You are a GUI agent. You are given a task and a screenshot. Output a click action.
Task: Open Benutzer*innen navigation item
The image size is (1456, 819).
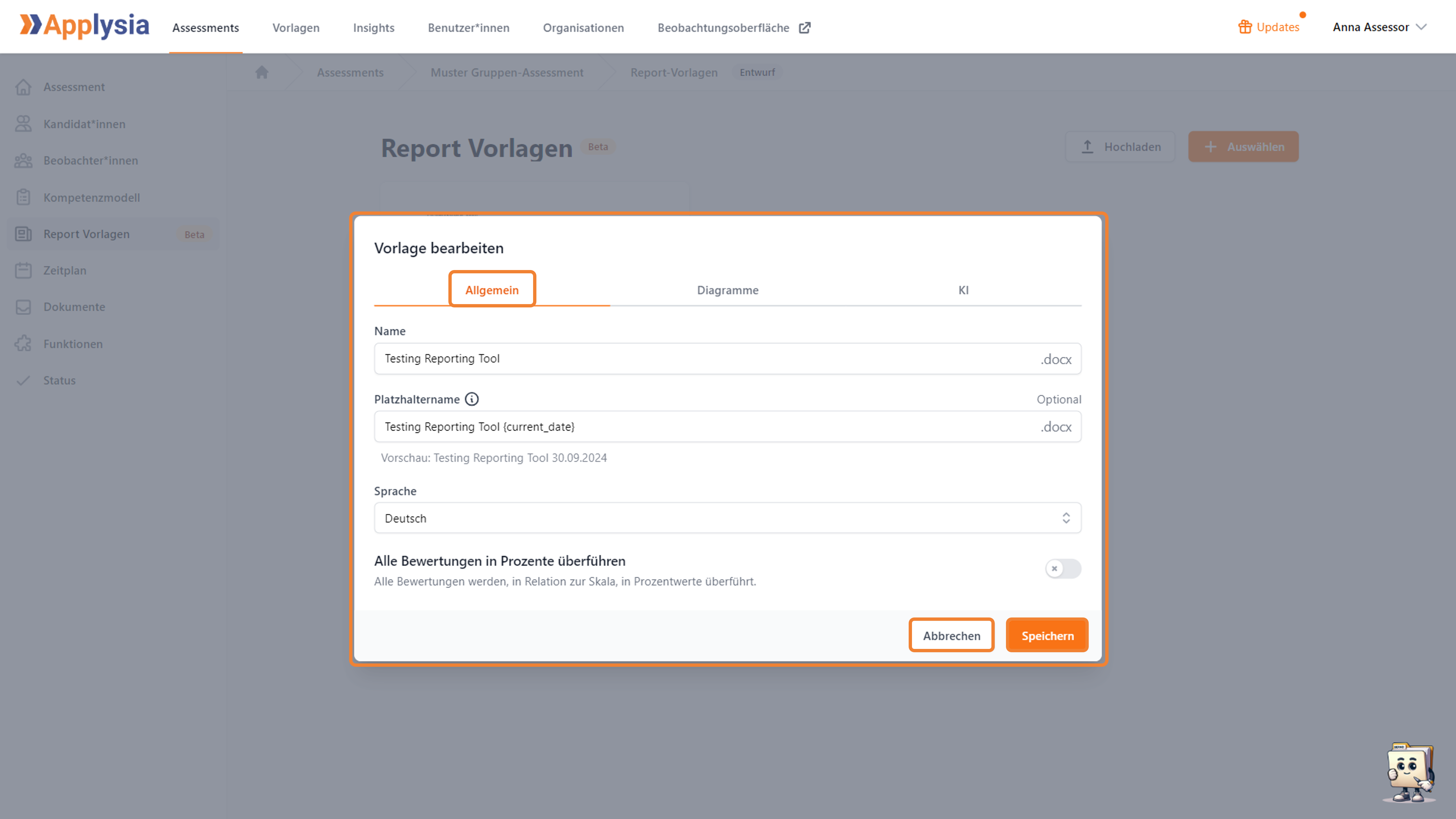click(x=469, y=28)
